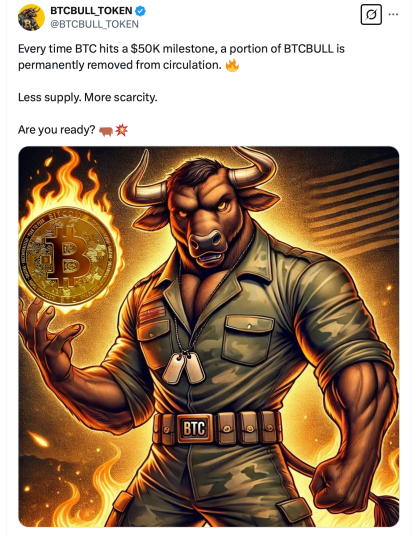Click the buttoned shirt chest pocket
Image resolution: width=417 pixels, height=536 pixels.
(x=248, y=340)
